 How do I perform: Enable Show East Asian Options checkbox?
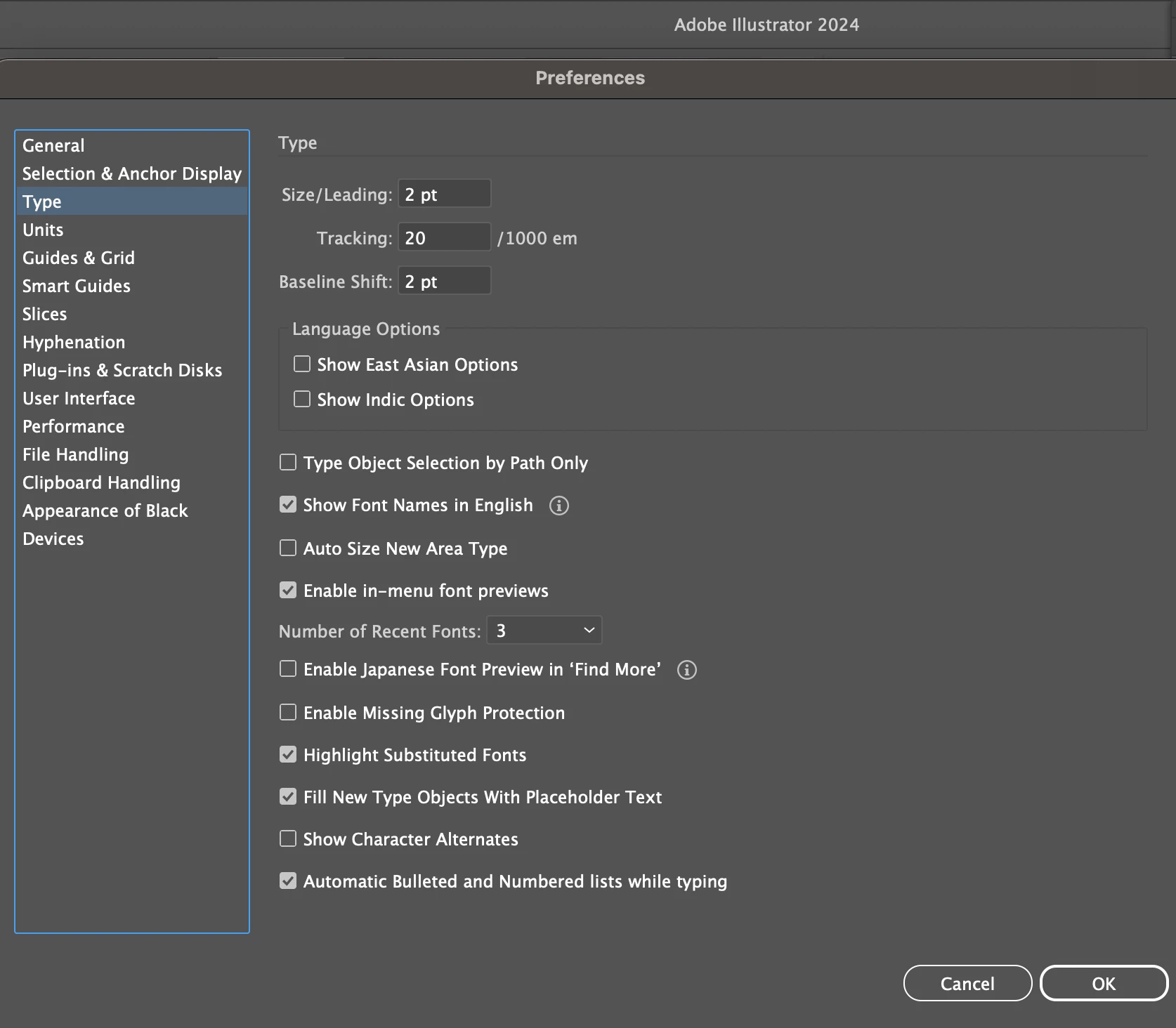pos(302,364)
